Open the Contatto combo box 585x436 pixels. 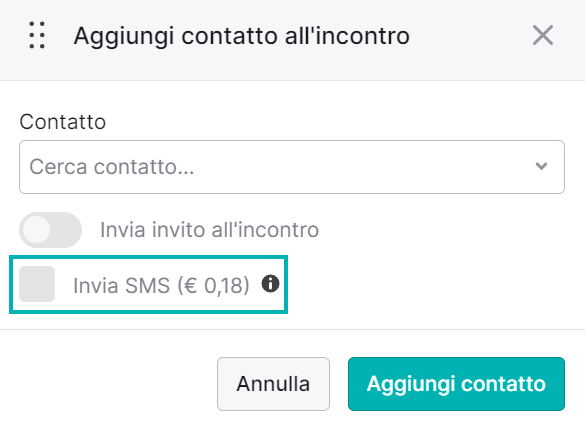pyautogui.click(x=292, y=167)
